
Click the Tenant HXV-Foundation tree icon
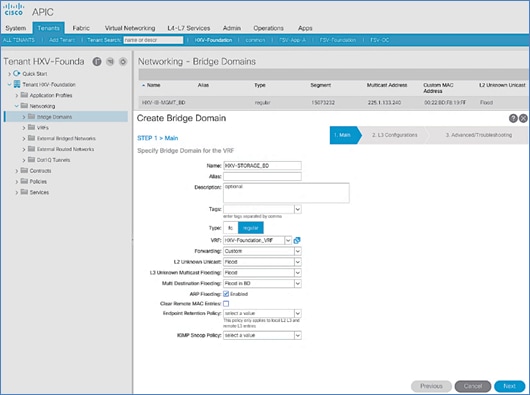click(17, 84)
